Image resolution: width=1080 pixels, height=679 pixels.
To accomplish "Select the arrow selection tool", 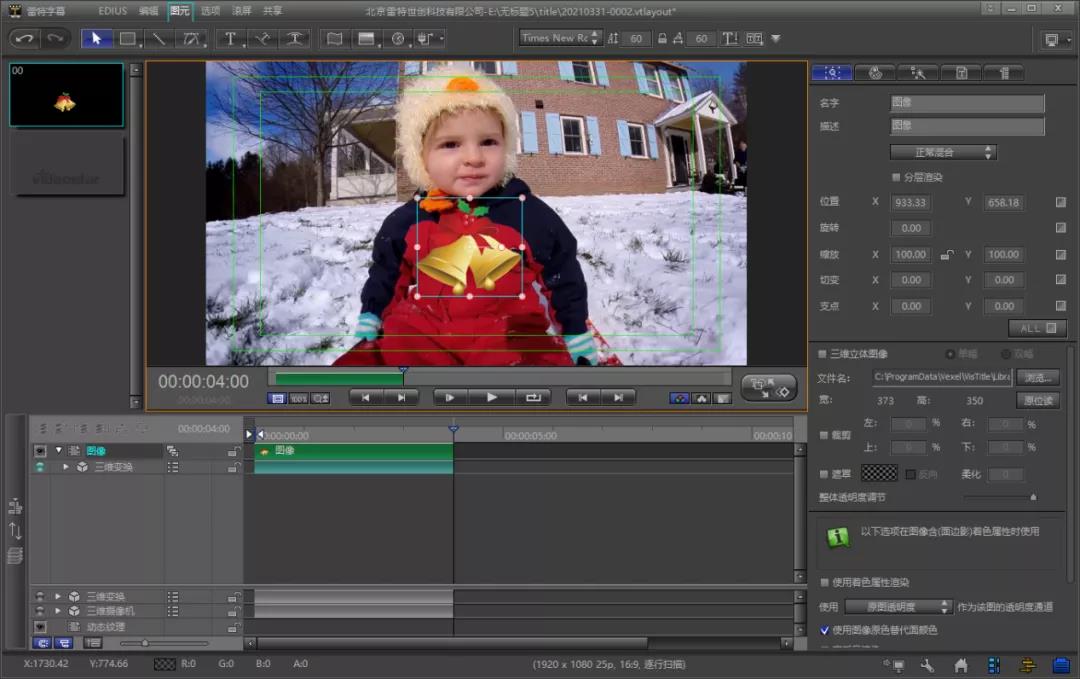I will [x=96, y=39].
